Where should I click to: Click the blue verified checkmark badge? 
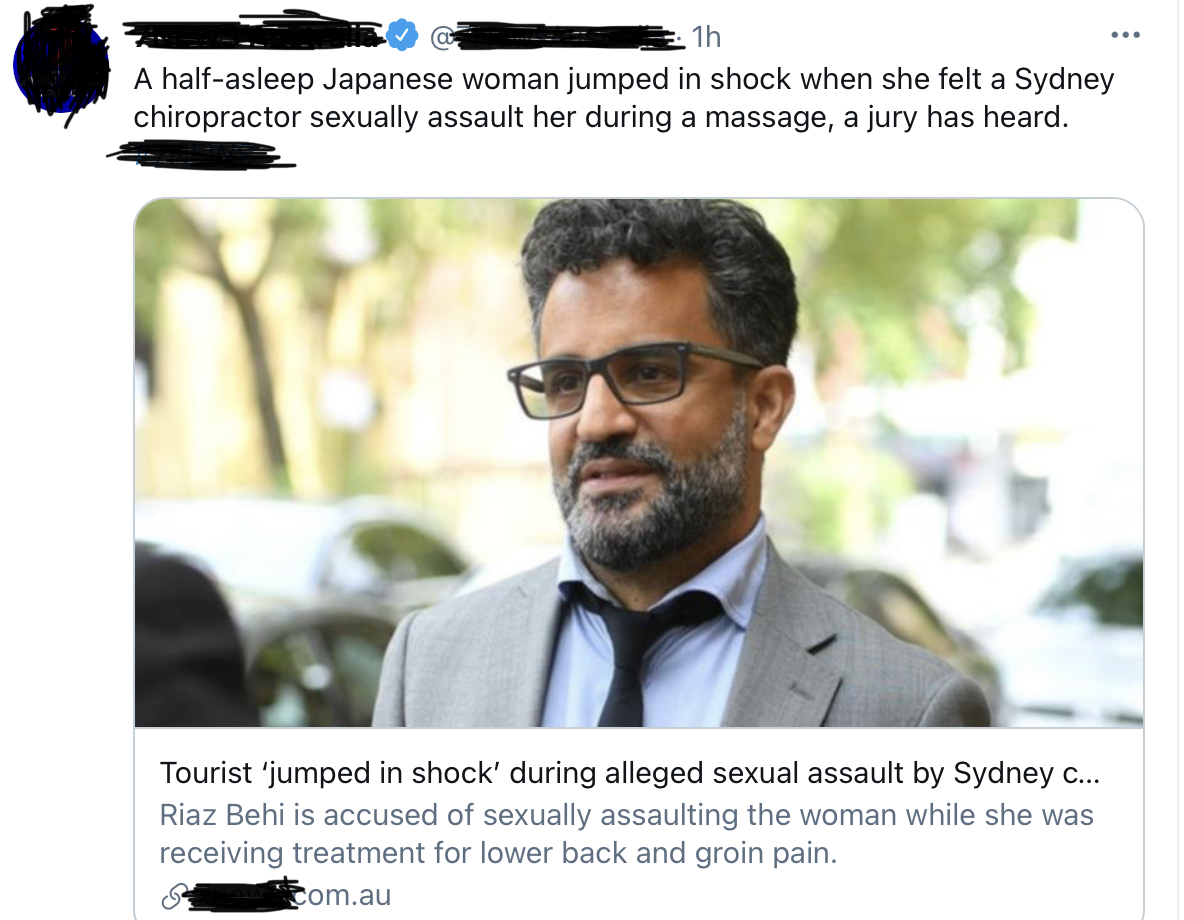pyautogui.click(x=402, y=35)
